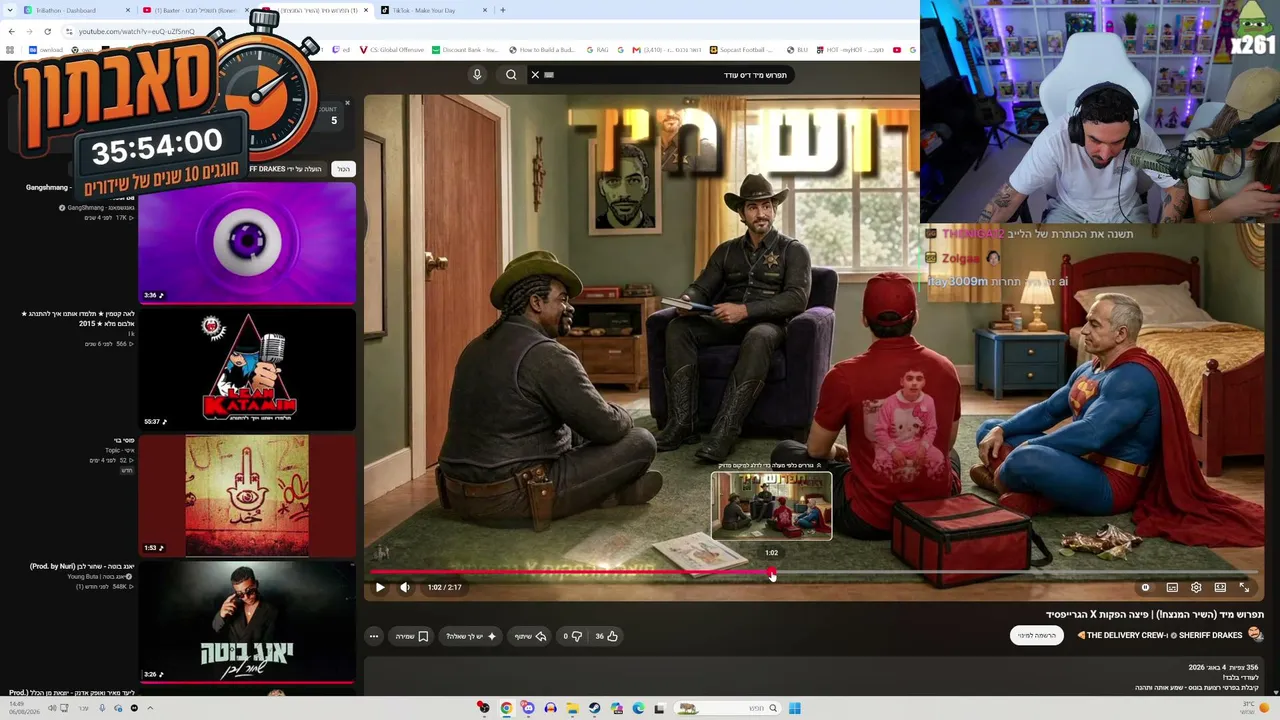The height and width of the screenshot is (720, 1280).
Task: Open Steam from the taskbar
Action: (x=594, y=709)
